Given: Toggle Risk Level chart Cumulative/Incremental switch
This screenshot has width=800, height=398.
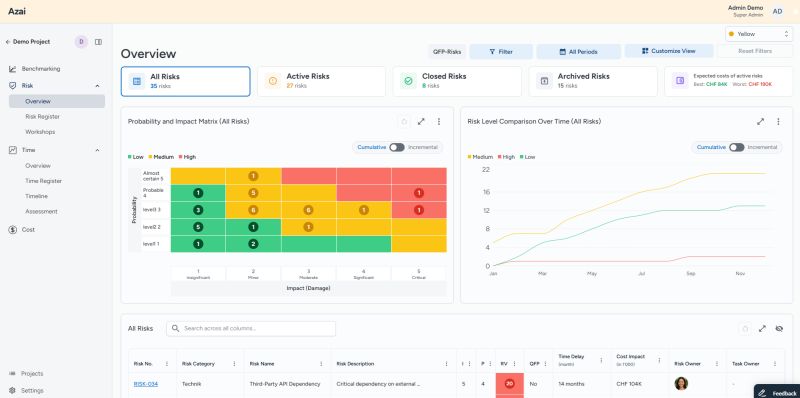Looking at the screenshot, I should coord(736,147).
